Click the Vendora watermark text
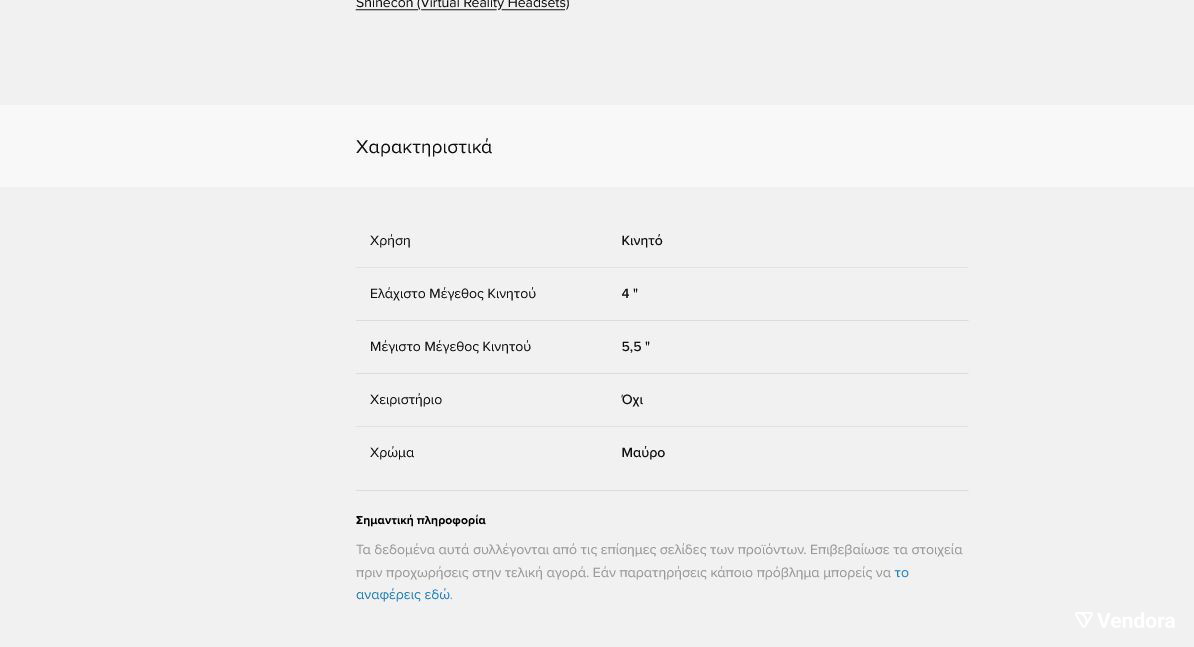This screenshot has width=1194, height=647. click(1136, 621)
